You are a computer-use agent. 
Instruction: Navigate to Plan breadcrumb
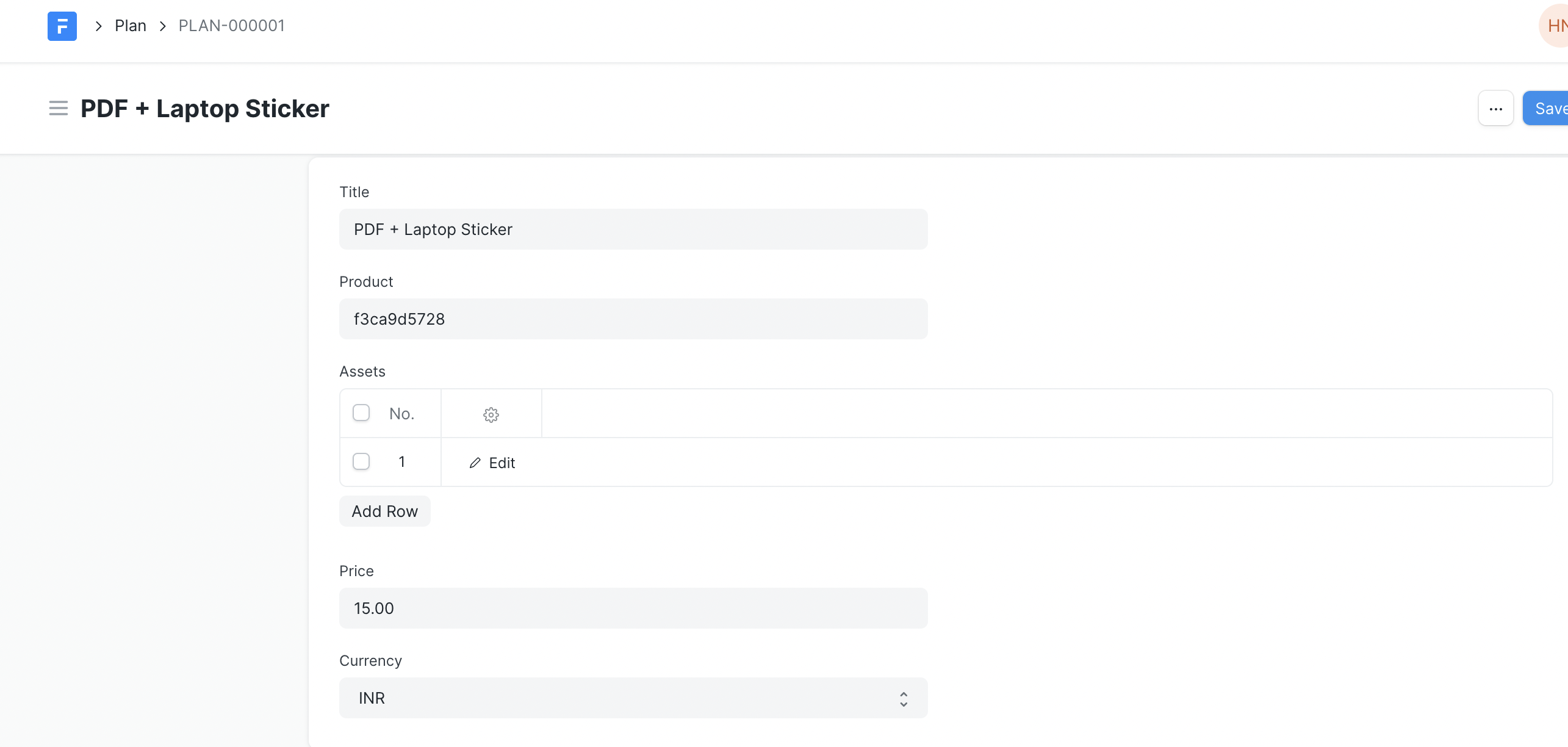(x=131, y=26)
